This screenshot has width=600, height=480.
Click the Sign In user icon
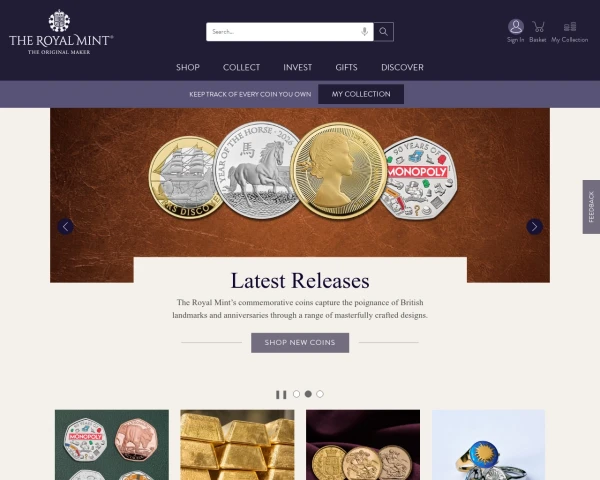[515, 27]
